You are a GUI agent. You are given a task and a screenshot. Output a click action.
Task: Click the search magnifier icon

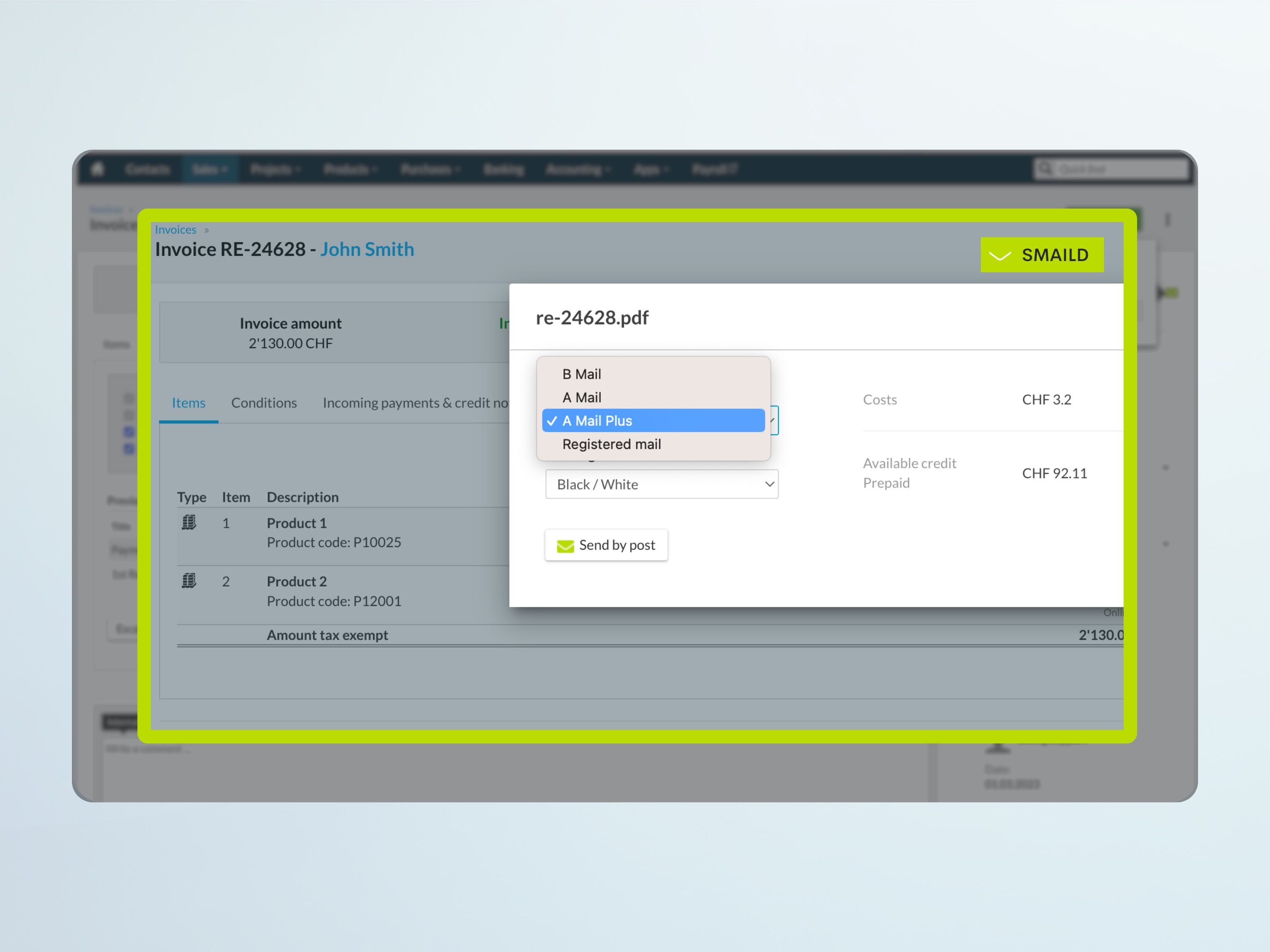point(1044,169)
